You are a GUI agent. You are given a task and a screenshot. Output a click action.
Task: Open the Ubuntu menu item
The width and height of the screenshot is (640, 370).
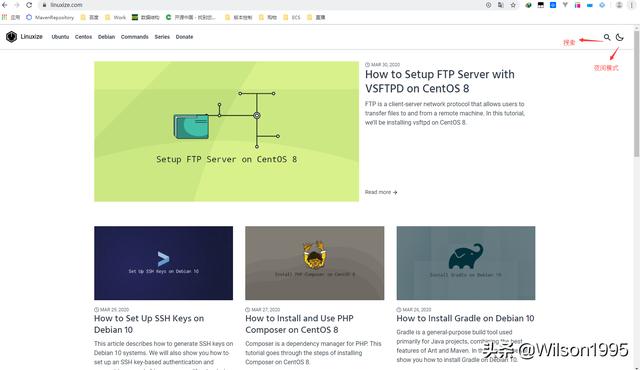[60, 37]
